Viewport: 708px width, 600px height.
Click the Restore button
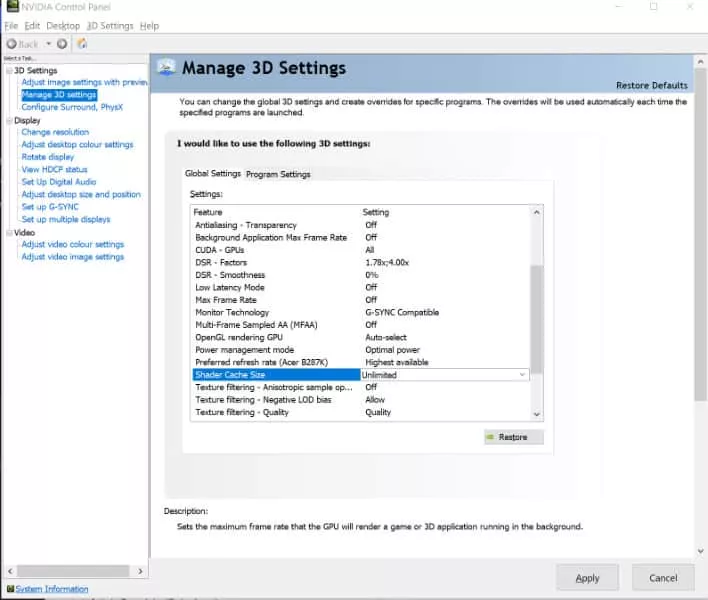(514, 437)
